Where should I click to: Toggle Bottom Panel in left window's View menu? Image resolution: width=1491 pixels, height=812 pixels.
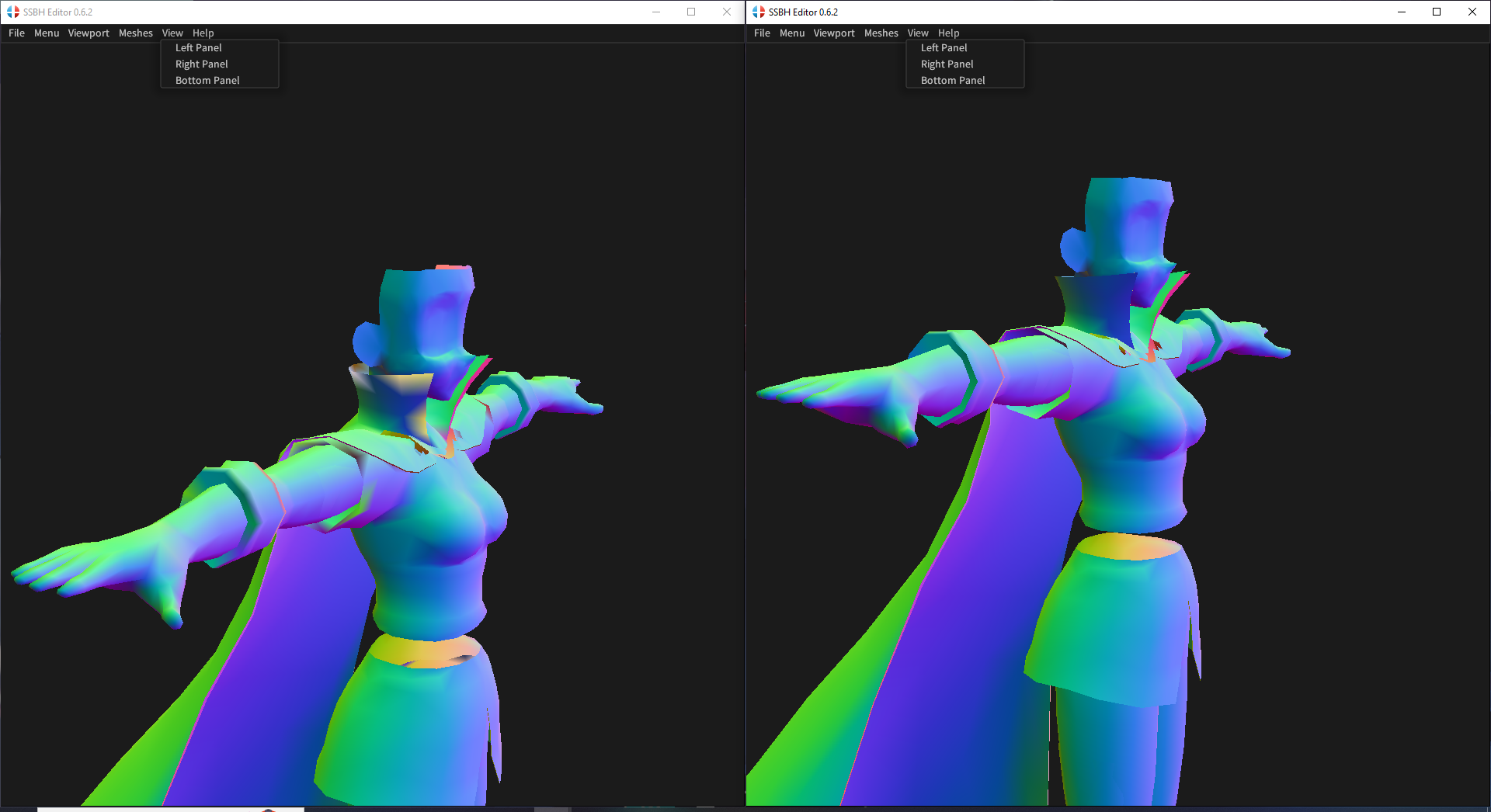coord(207,80)
